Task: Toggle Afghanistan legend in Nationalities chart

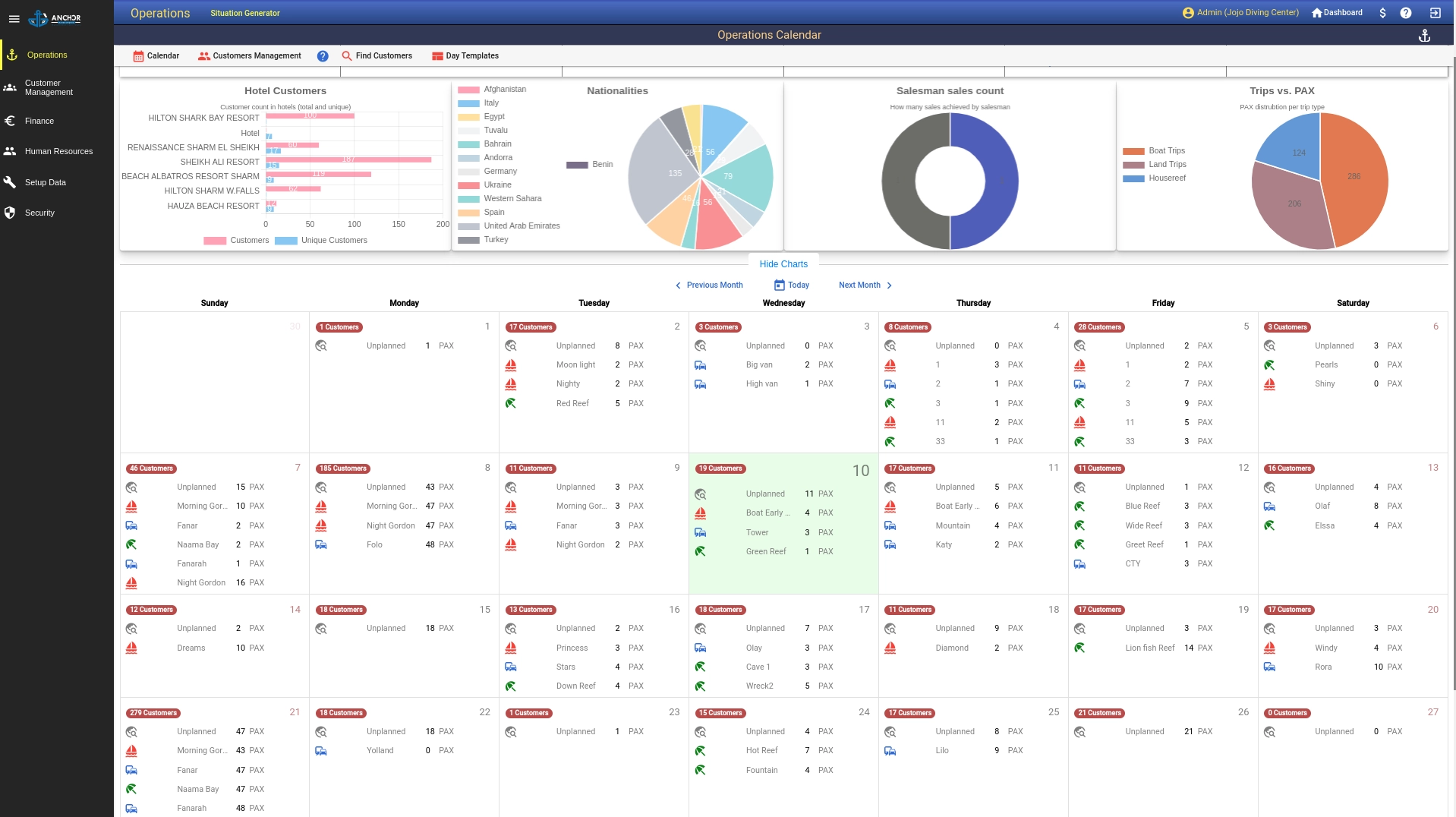Action: tap(492, 89)
